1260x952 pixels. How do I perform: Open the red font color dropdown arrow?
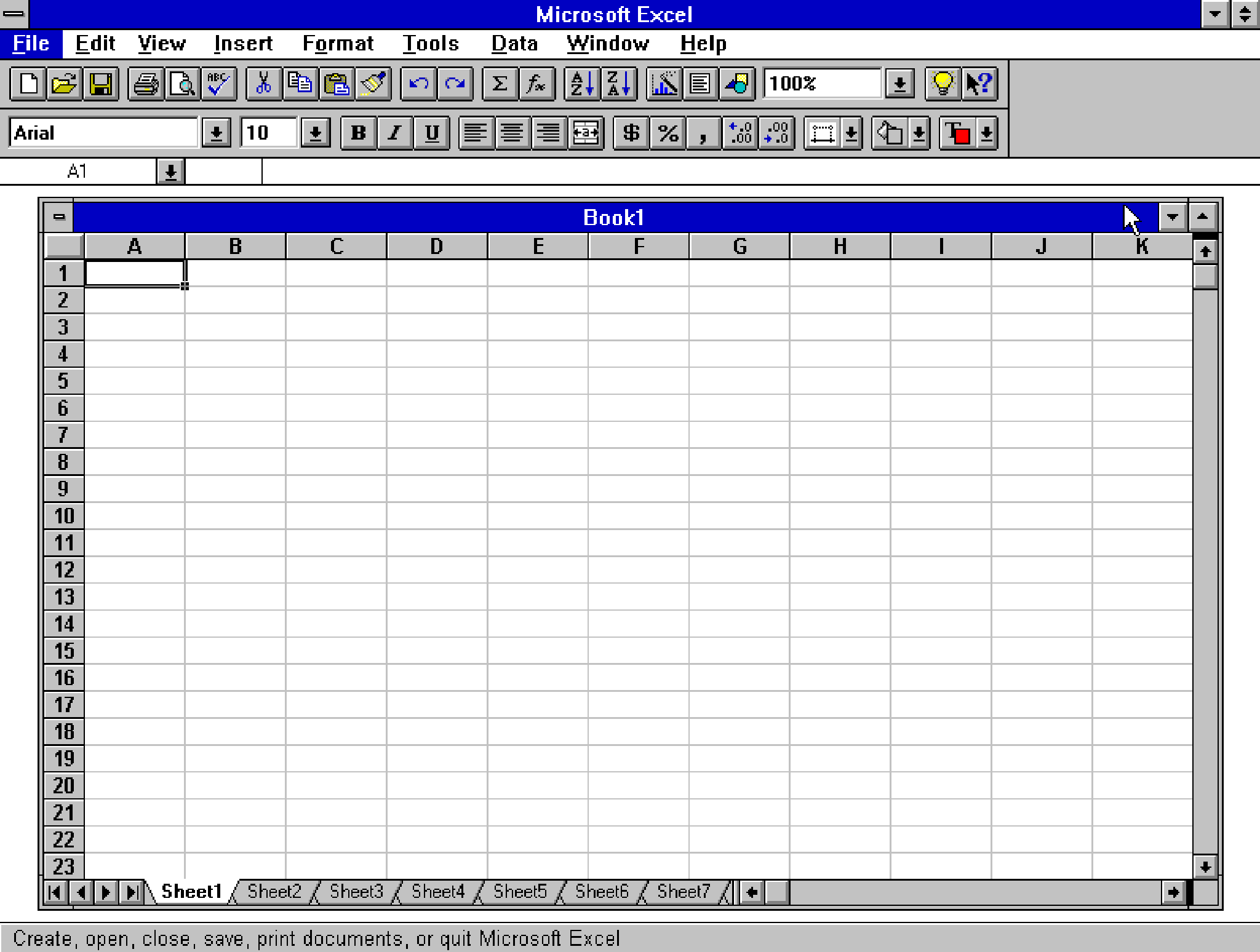coord(986,133)
